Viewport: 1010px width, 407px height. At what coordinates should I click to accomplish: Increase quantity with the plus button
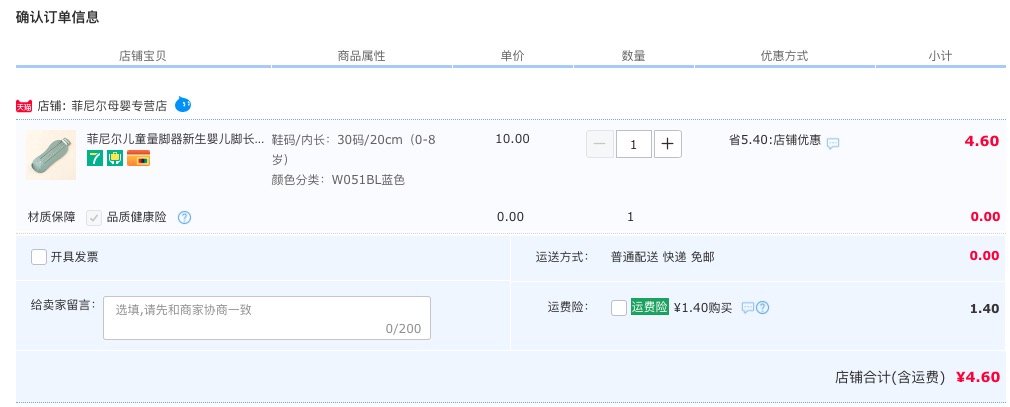(668, 144)
